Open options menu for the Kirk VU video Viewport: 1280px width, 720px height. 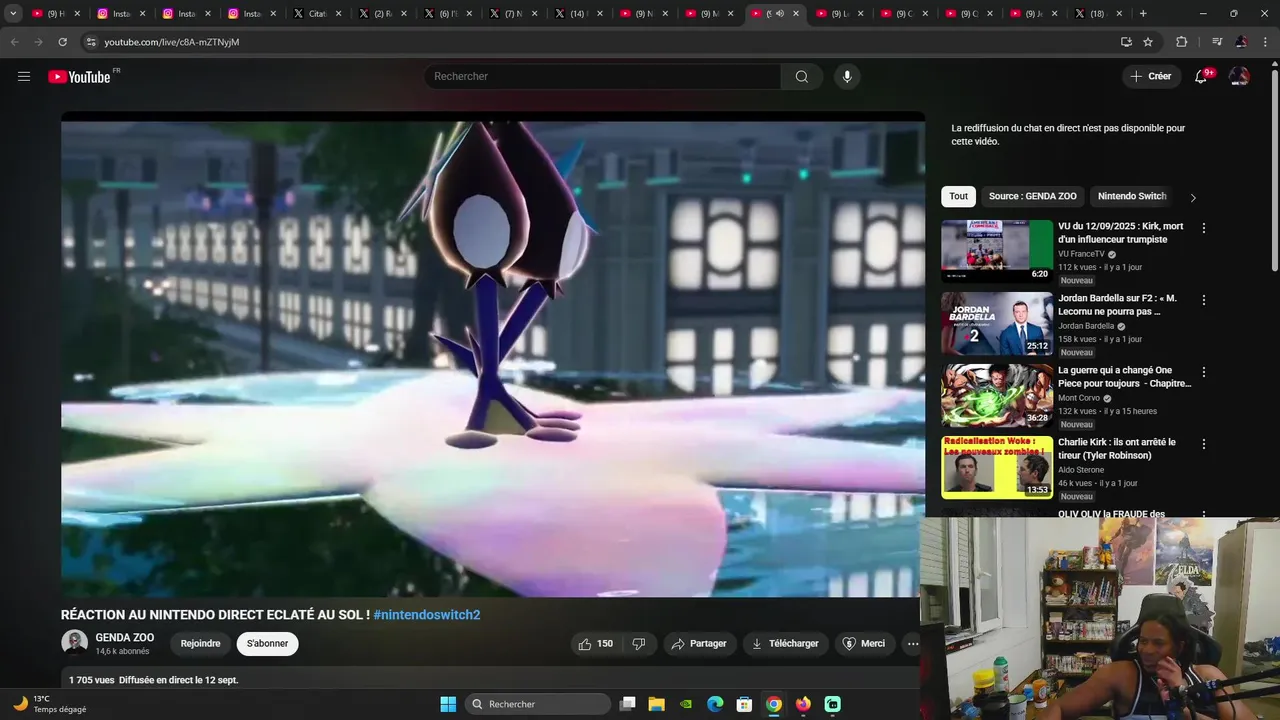[x=1204, y=228]
